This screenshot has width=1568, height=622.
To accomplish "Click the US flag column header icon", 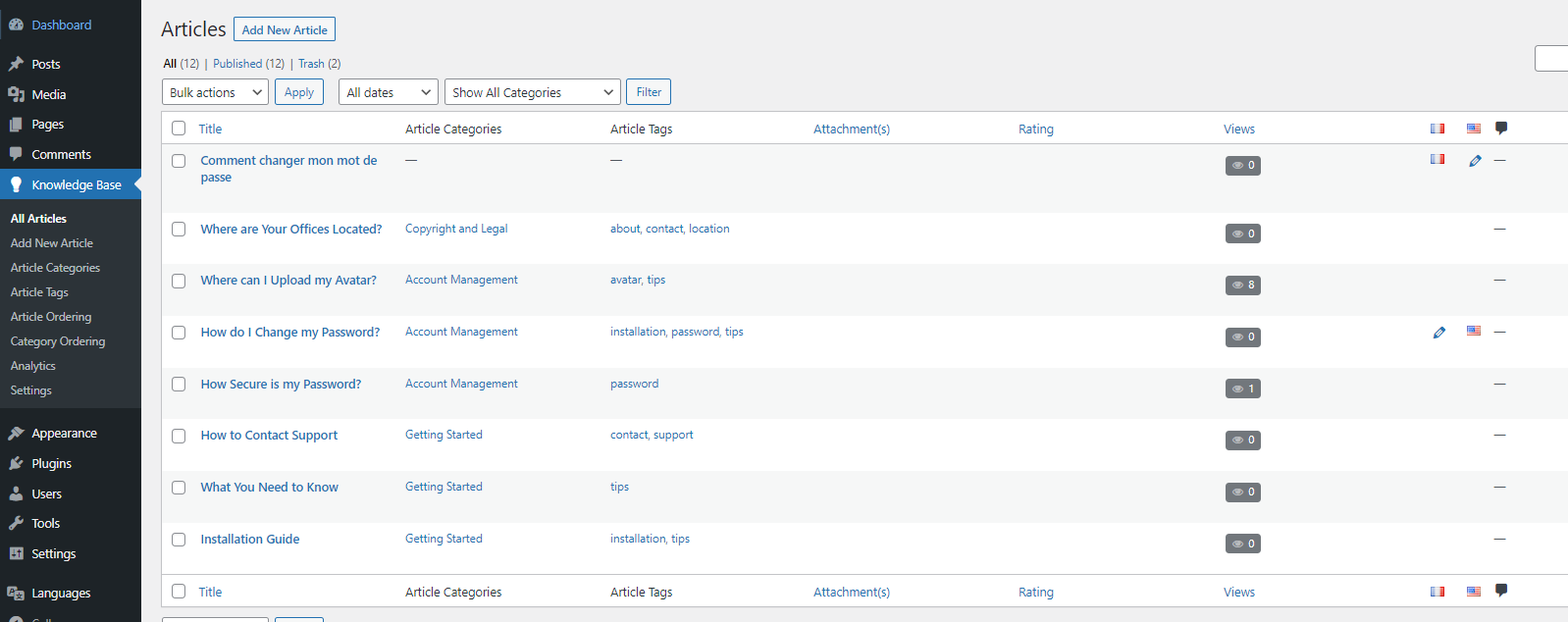I will coord(1474,129).
